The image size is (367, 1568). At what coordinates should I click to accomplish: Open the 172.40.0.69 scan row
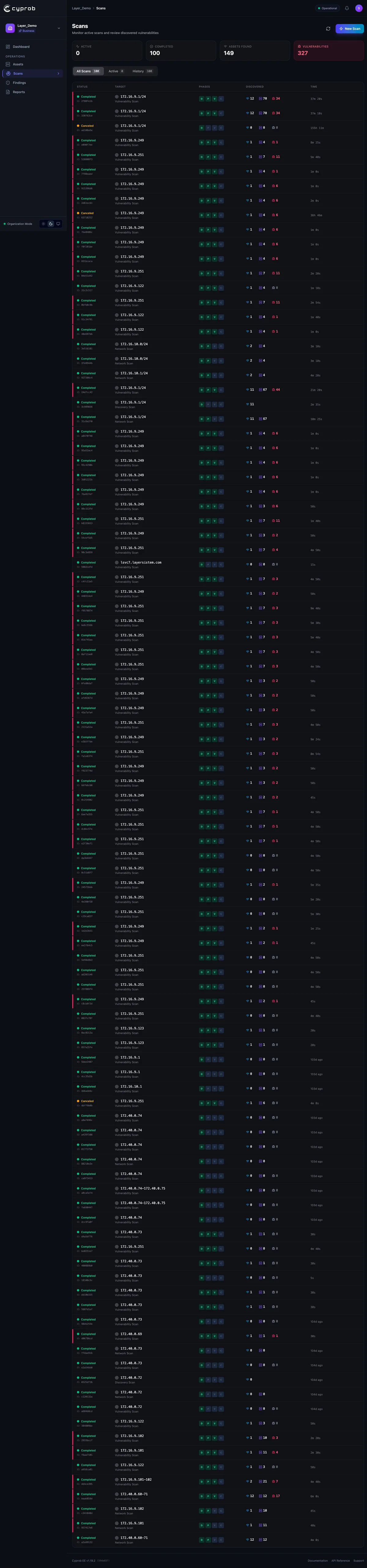pos(218,1336)
